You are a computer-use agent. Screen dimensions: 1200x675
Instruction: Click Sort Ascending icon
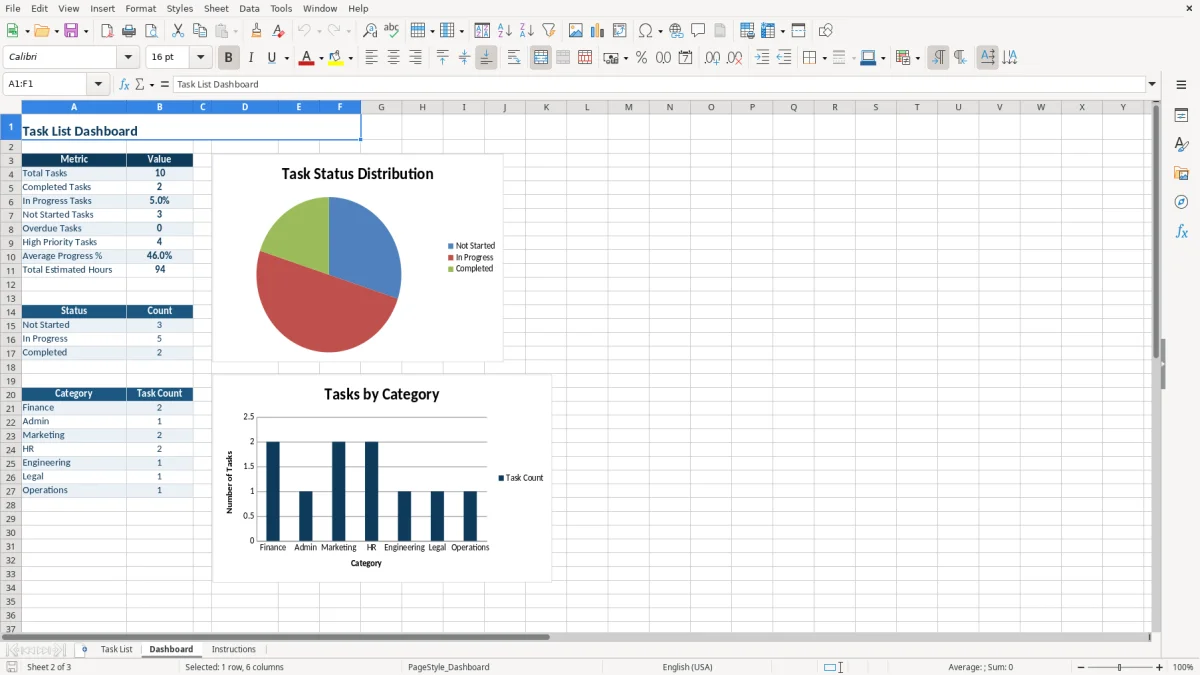[504, 31]
